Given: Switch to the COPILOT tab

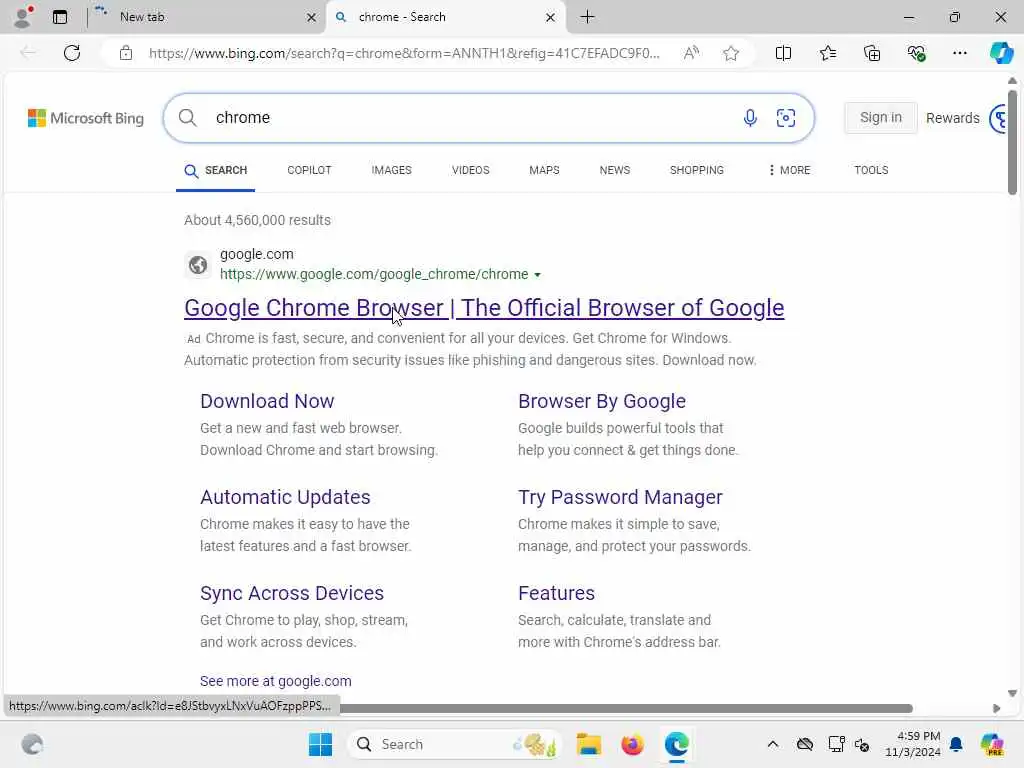Looking at the screenshot, I should 309,170.
